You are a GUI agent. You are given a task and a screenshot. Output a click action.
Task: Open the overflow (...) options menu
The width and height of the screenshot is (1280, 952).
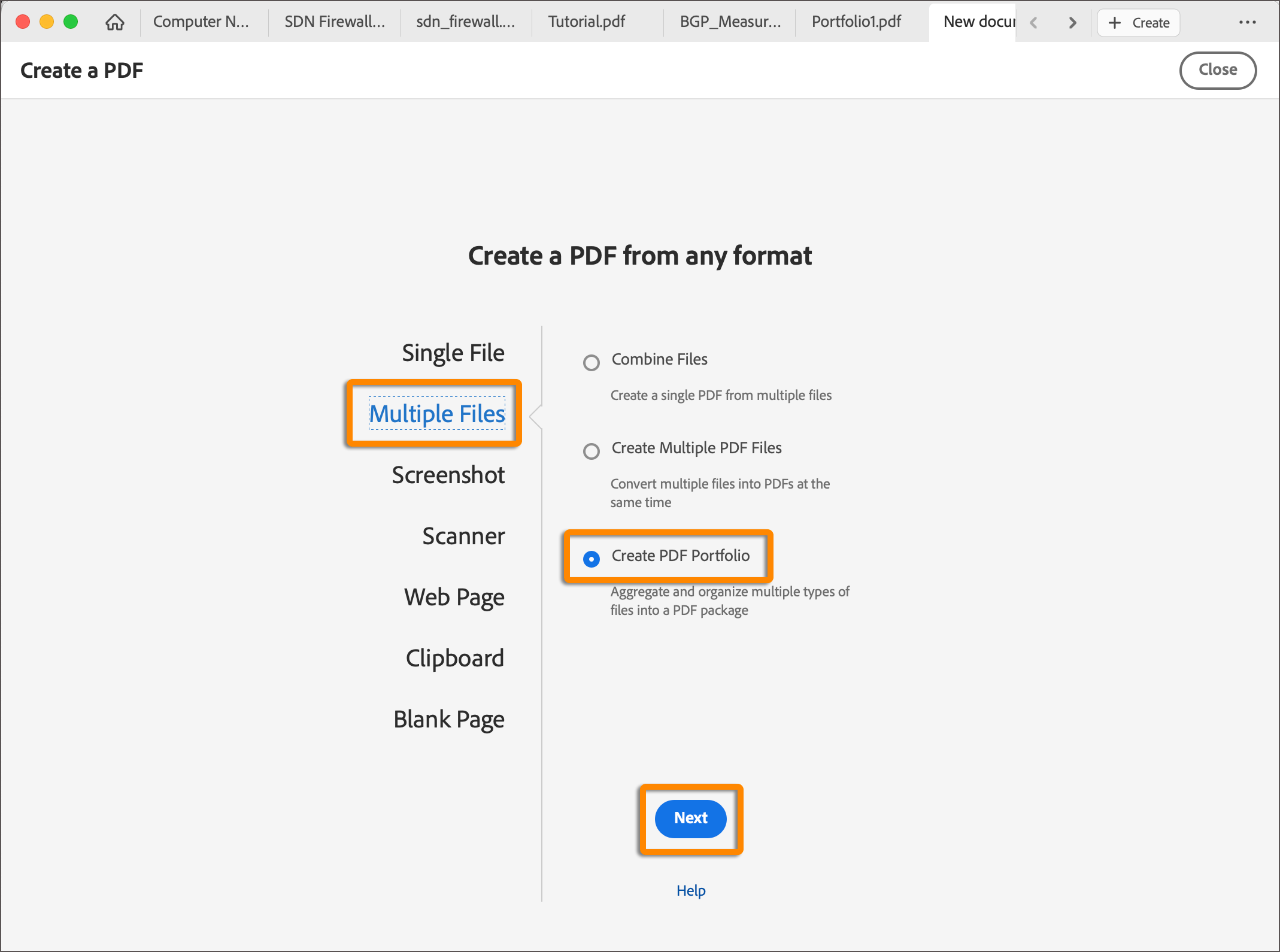(1248, 22)
